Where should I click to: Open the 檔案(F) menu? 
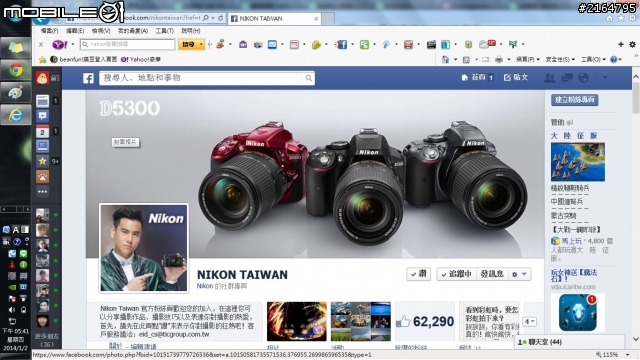coord(49,31)
